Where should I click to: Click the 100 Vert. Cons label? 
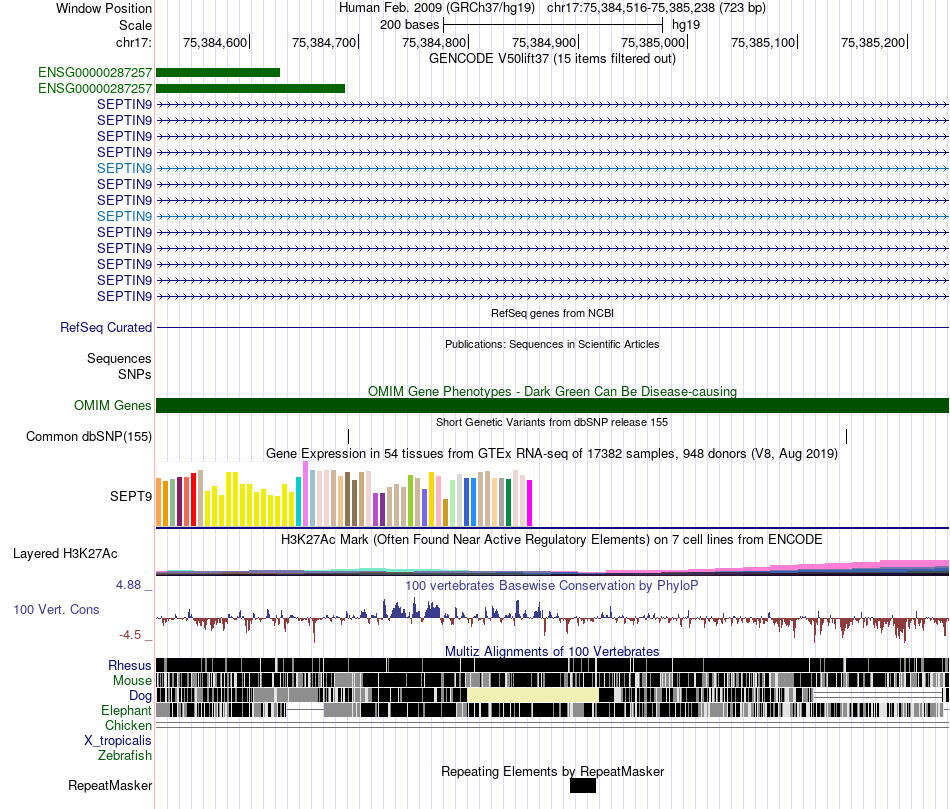point(56,610)
